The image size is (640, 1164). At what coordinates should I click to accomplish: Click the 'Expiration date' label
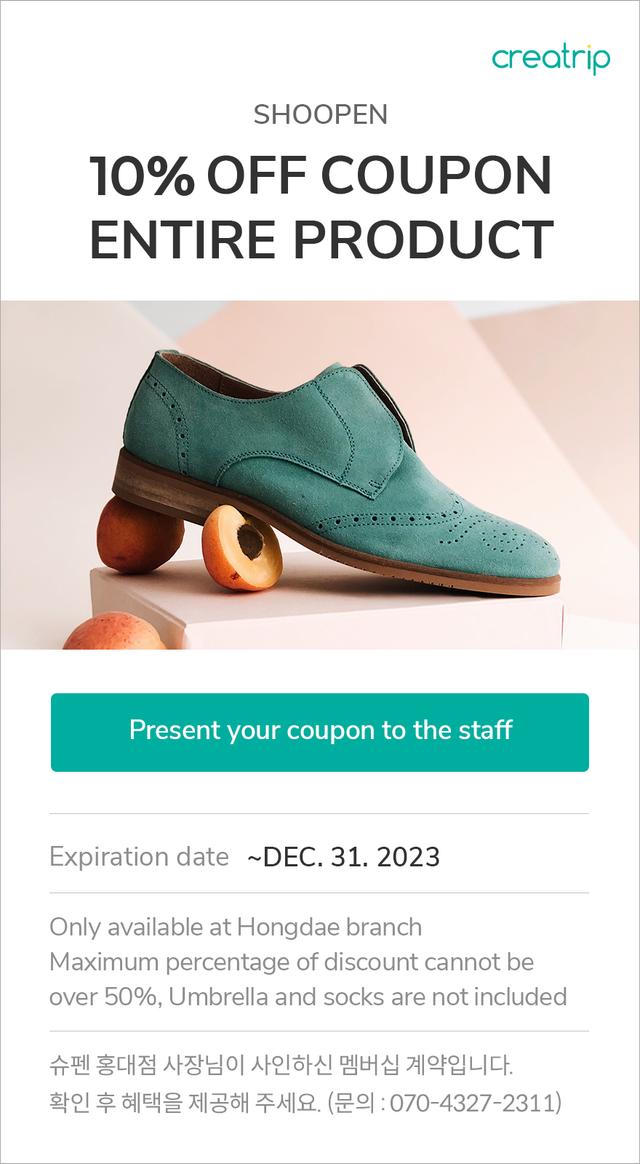(139, 857)
